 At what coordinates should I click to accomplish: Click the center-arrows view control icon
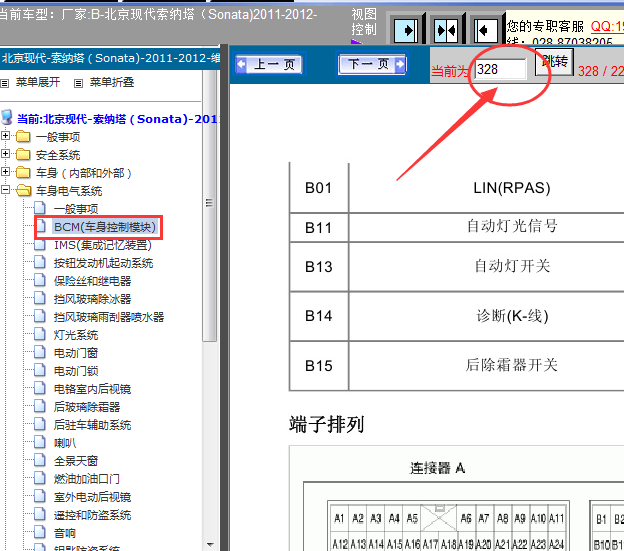(446, 30)
